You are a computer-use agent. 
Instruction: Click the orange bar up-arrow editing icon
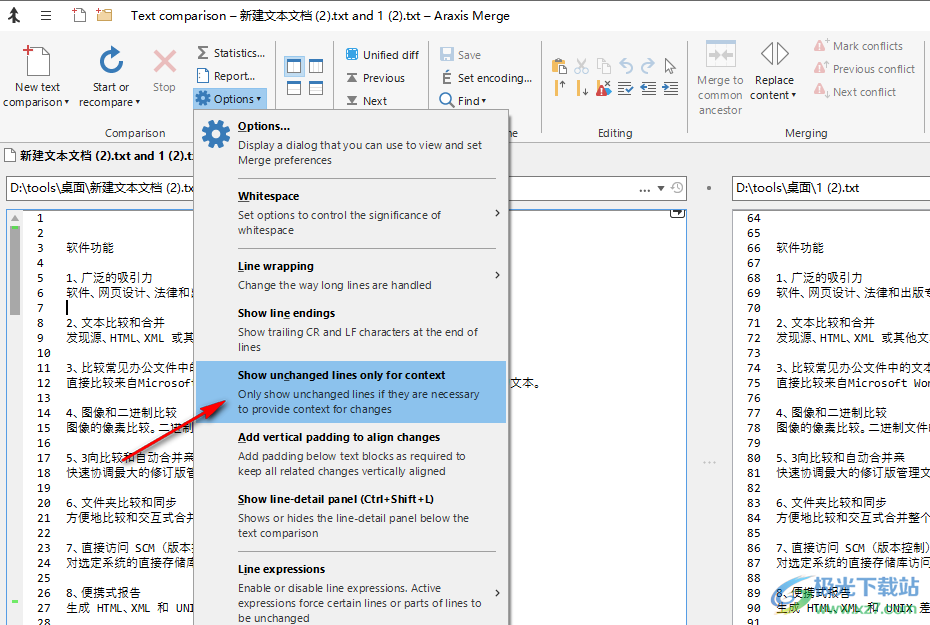tap(559, 88)
